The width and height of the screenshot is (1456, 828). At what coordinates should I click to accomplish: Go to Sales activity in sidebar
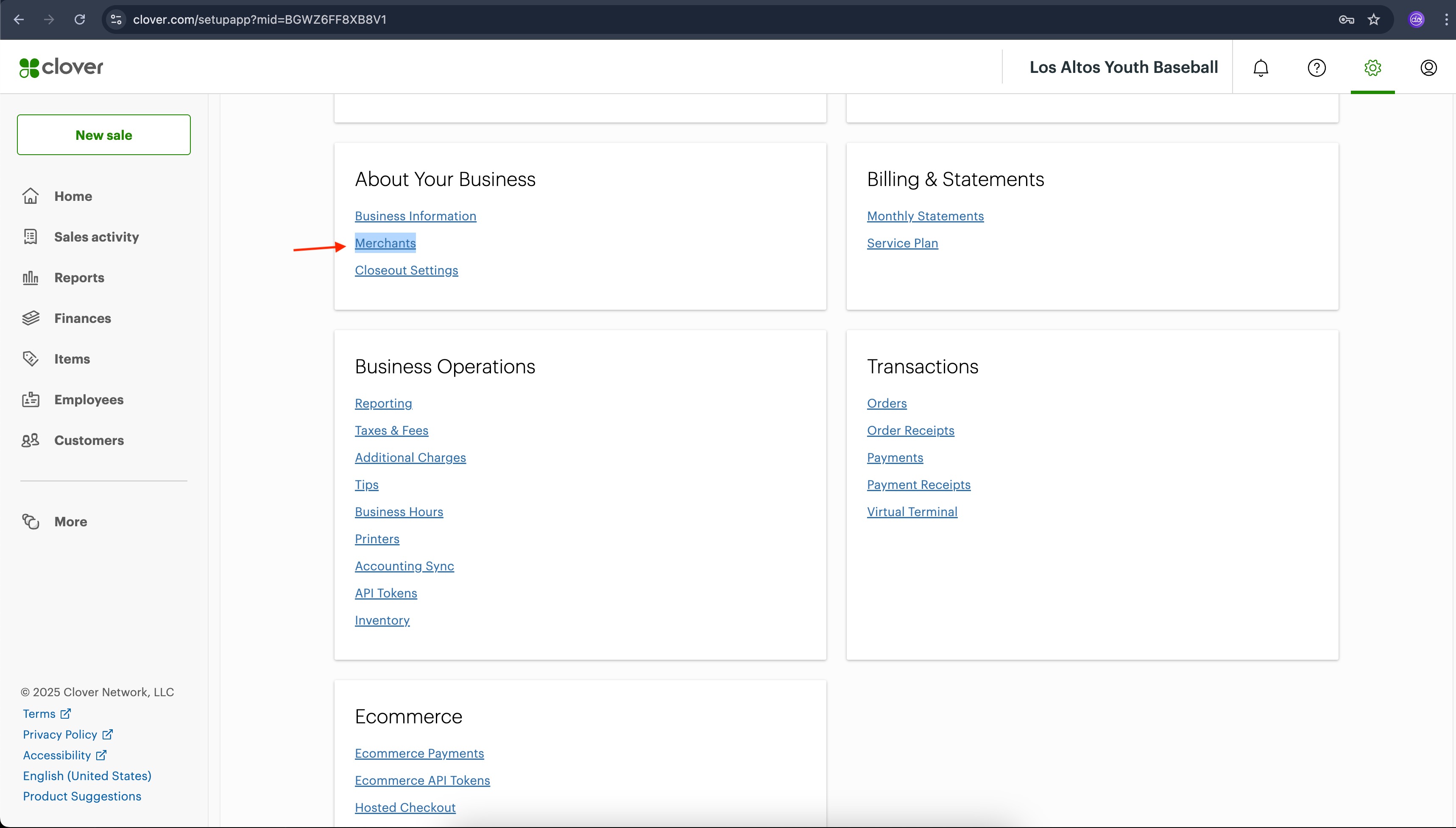[x=96, y=236]
